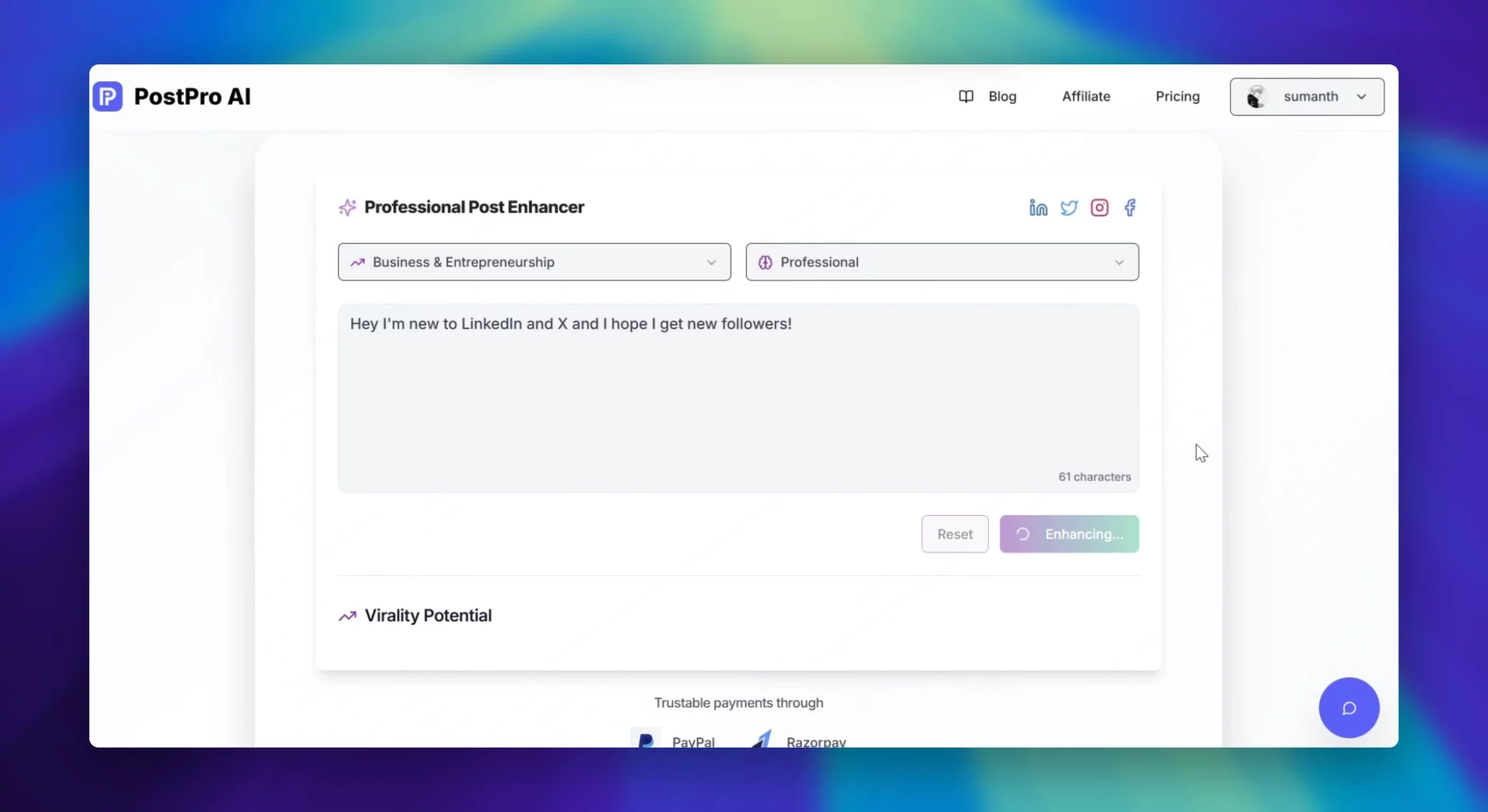Select the Twitter bird icon
Image resolution: width=1488 pixels, height=812 pixels.
pos(1069,208)
